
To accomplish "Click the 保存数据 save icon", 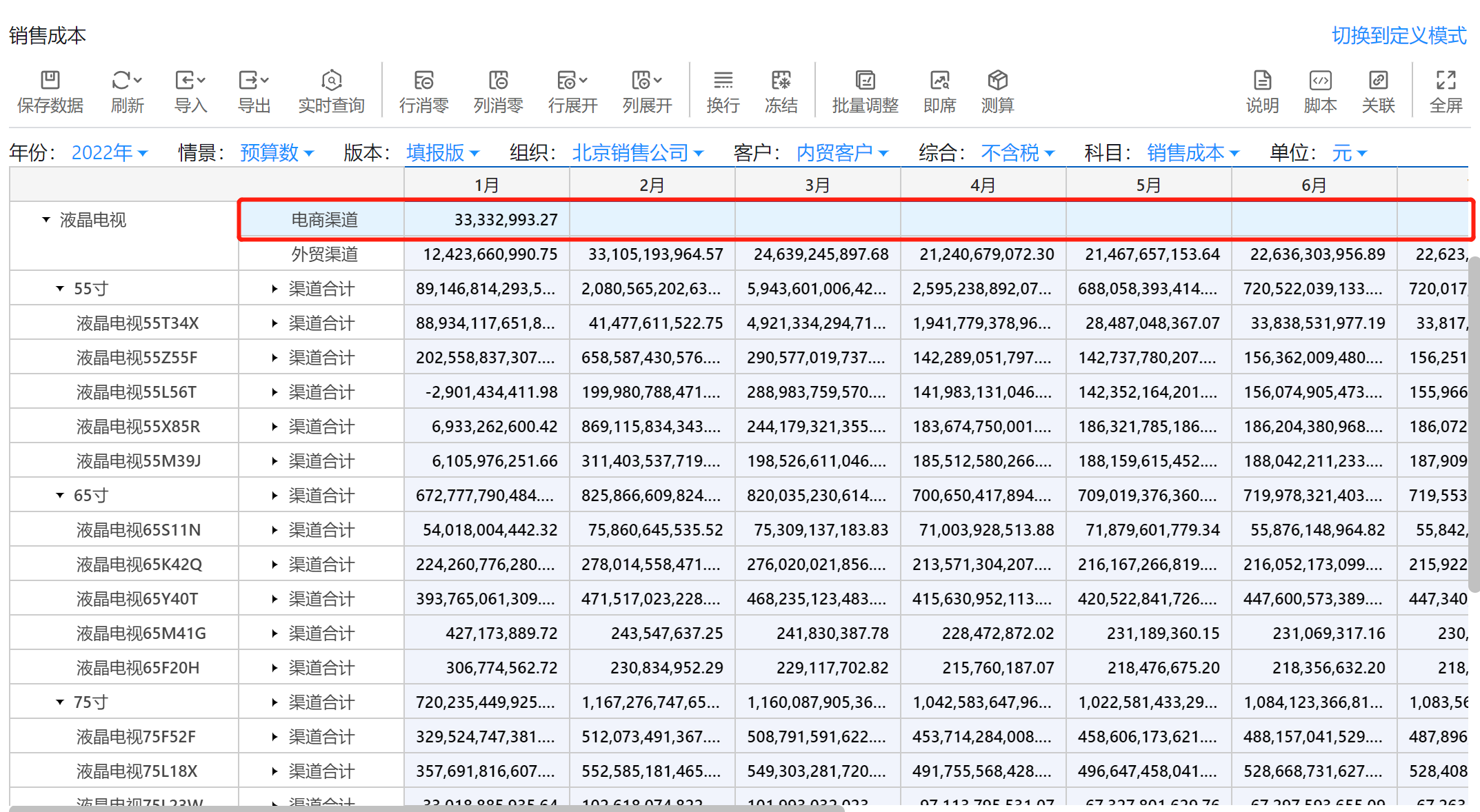I will (50, 81).
